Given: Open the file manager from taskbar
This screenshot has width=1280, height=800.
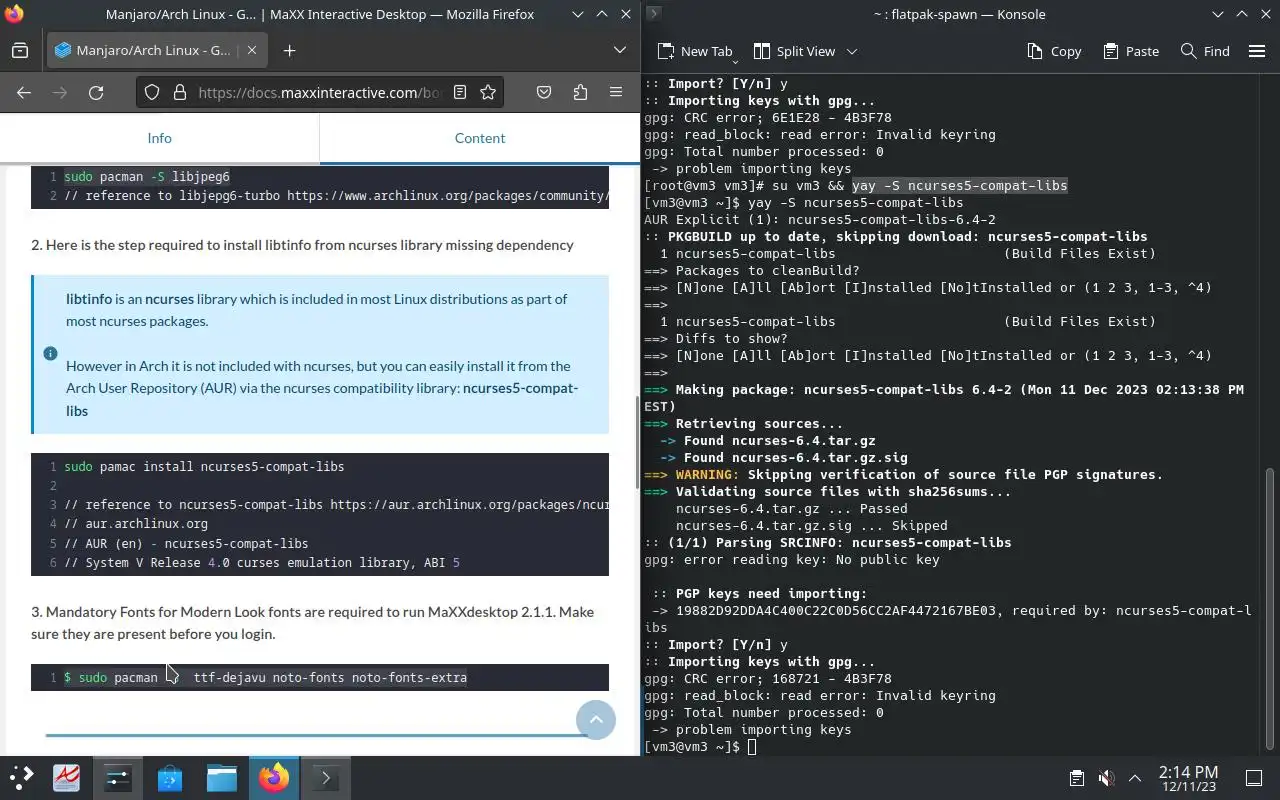Looking at the screenshot, I should 222,777.
